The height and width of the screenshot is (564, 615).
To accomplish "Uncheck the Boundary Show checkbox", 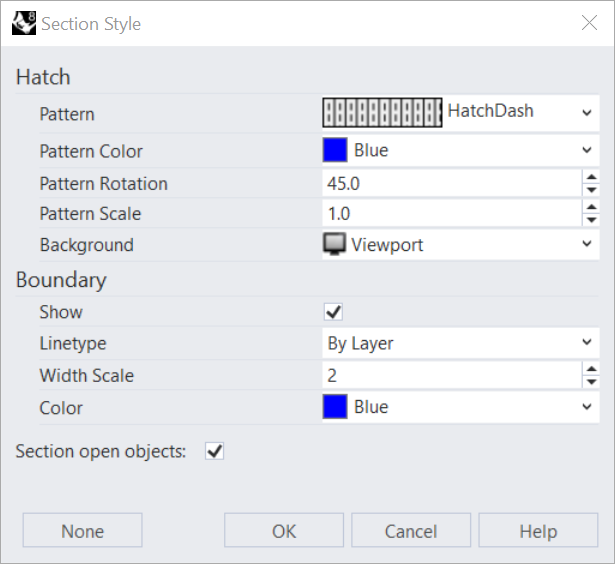I will [x=334, y=312].
